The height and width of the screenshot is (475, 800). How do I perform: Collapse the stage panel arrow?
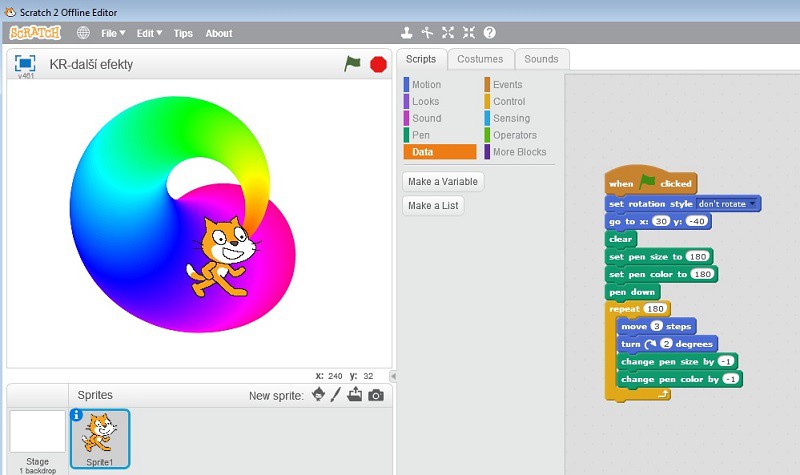tap(393, 376)
